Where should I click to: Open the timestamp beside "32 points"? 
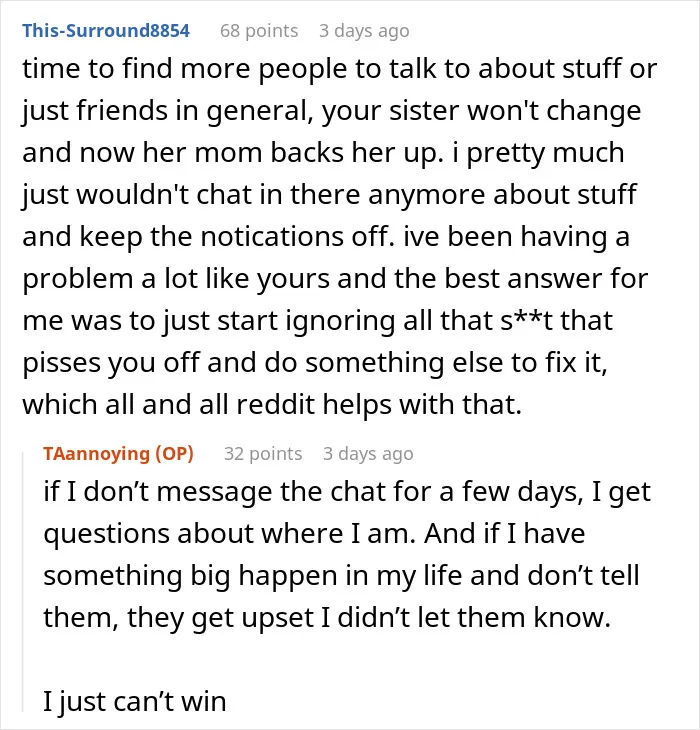pos(368,453)
